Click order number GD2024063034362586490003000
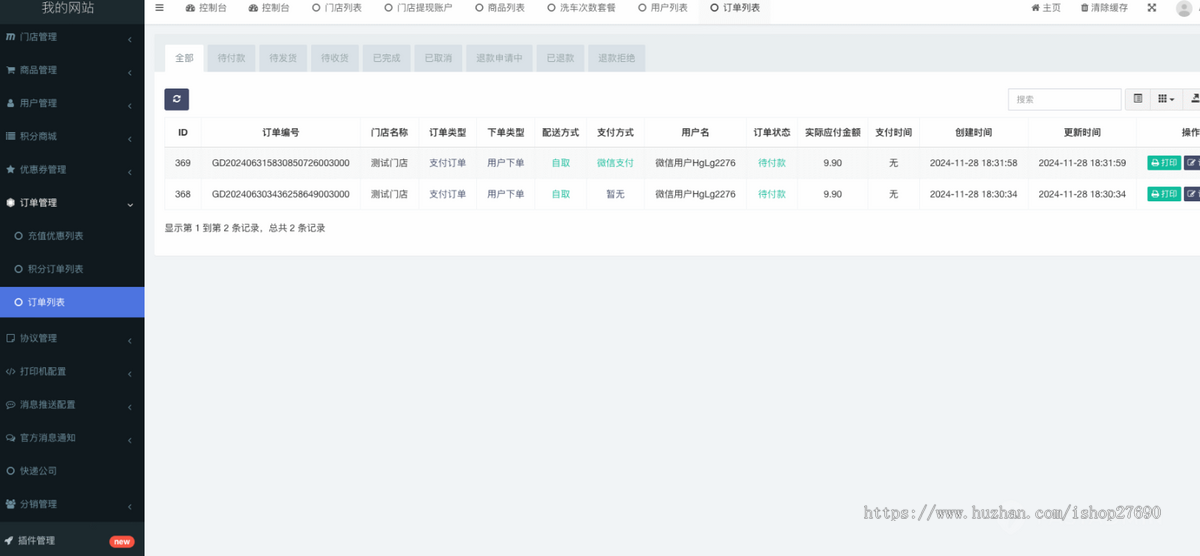Image resolution: width=1200 pixels, height=556 pixels. 280,194
